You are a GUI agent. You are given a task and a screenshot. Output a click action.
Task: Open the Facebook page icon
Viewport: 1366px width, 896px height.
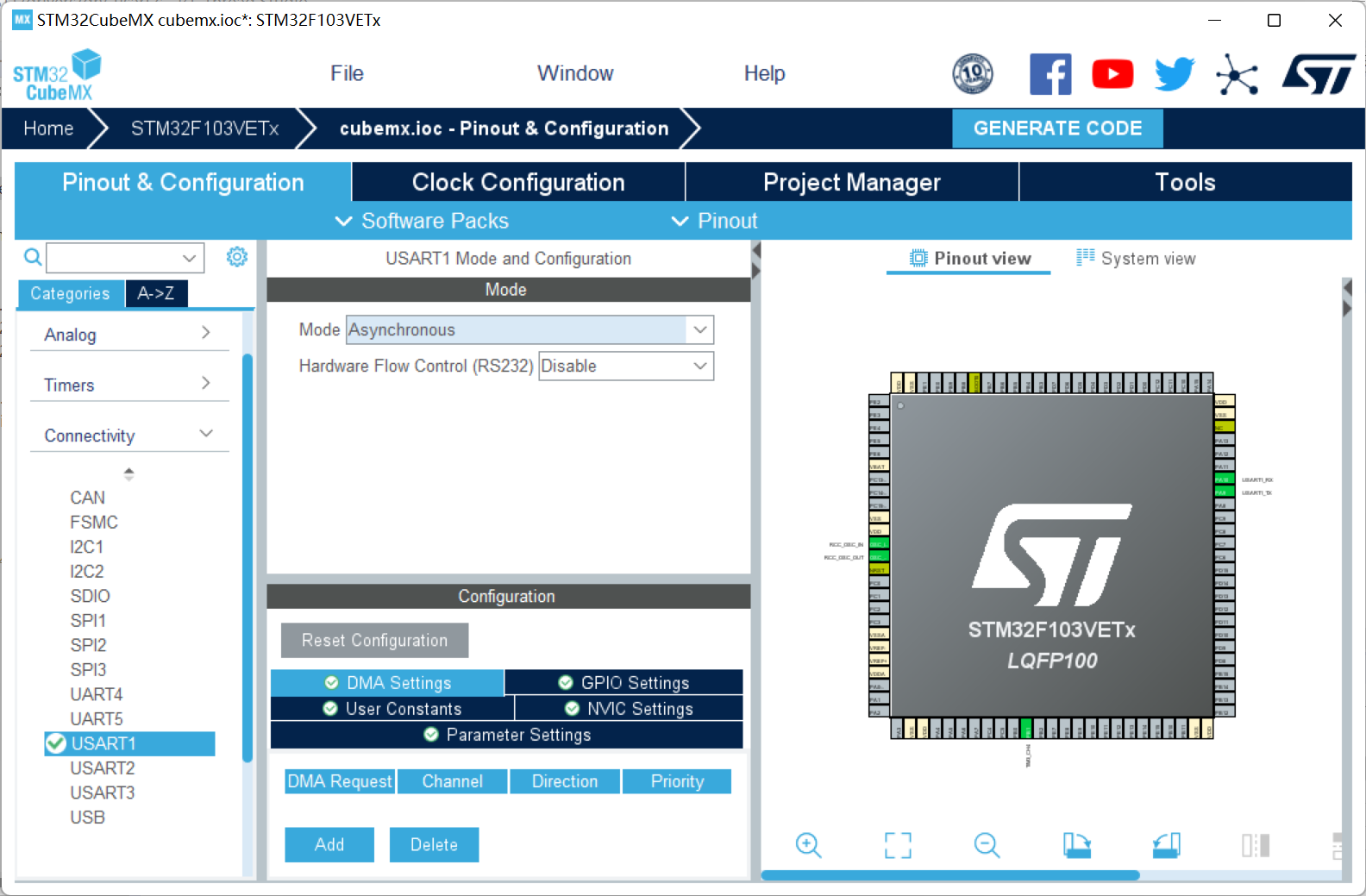click(1050, 74)
